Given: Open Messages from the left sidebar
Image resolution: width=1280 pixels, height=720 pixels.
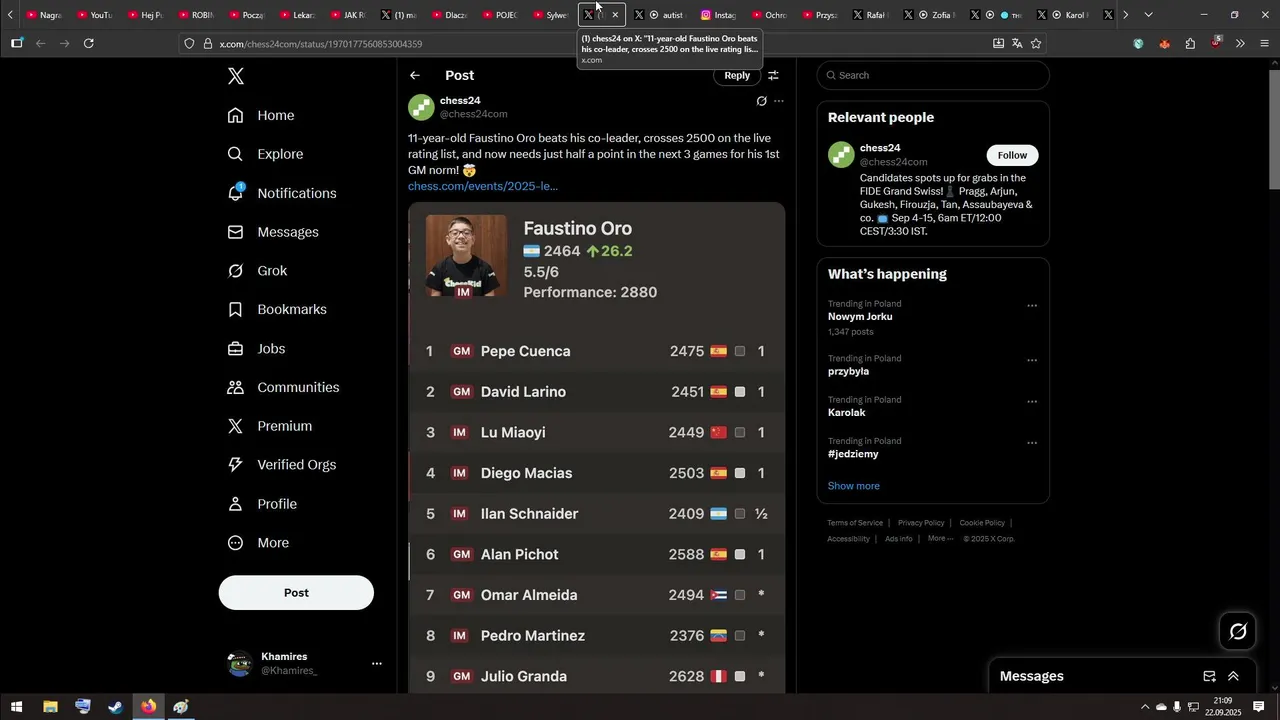Looking at the screenshot, I should pyautogui.click(x=273, y=232).
